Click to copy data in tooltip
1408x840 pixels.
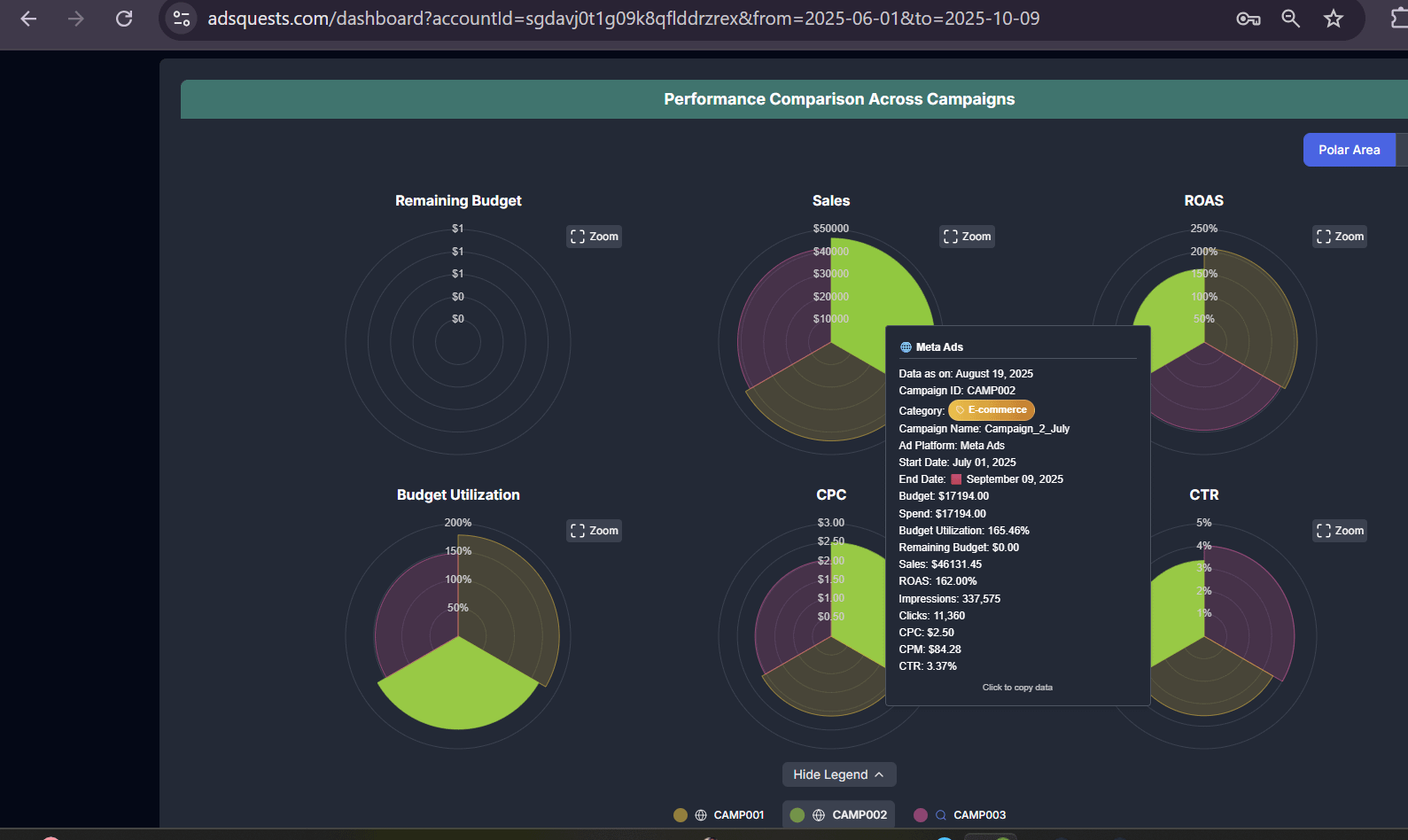(x=1017, y=688)
